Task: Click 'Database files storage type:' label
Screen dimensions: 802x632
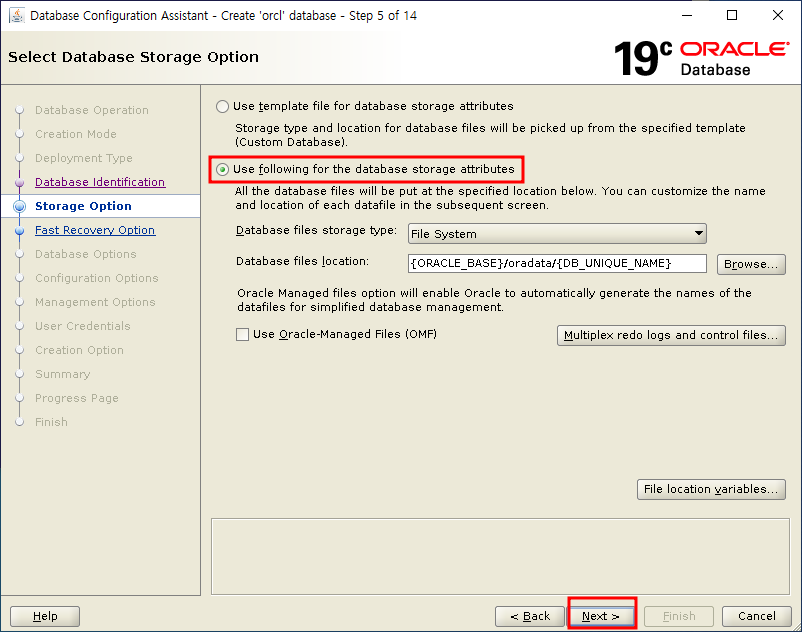Action: point(316,231)
